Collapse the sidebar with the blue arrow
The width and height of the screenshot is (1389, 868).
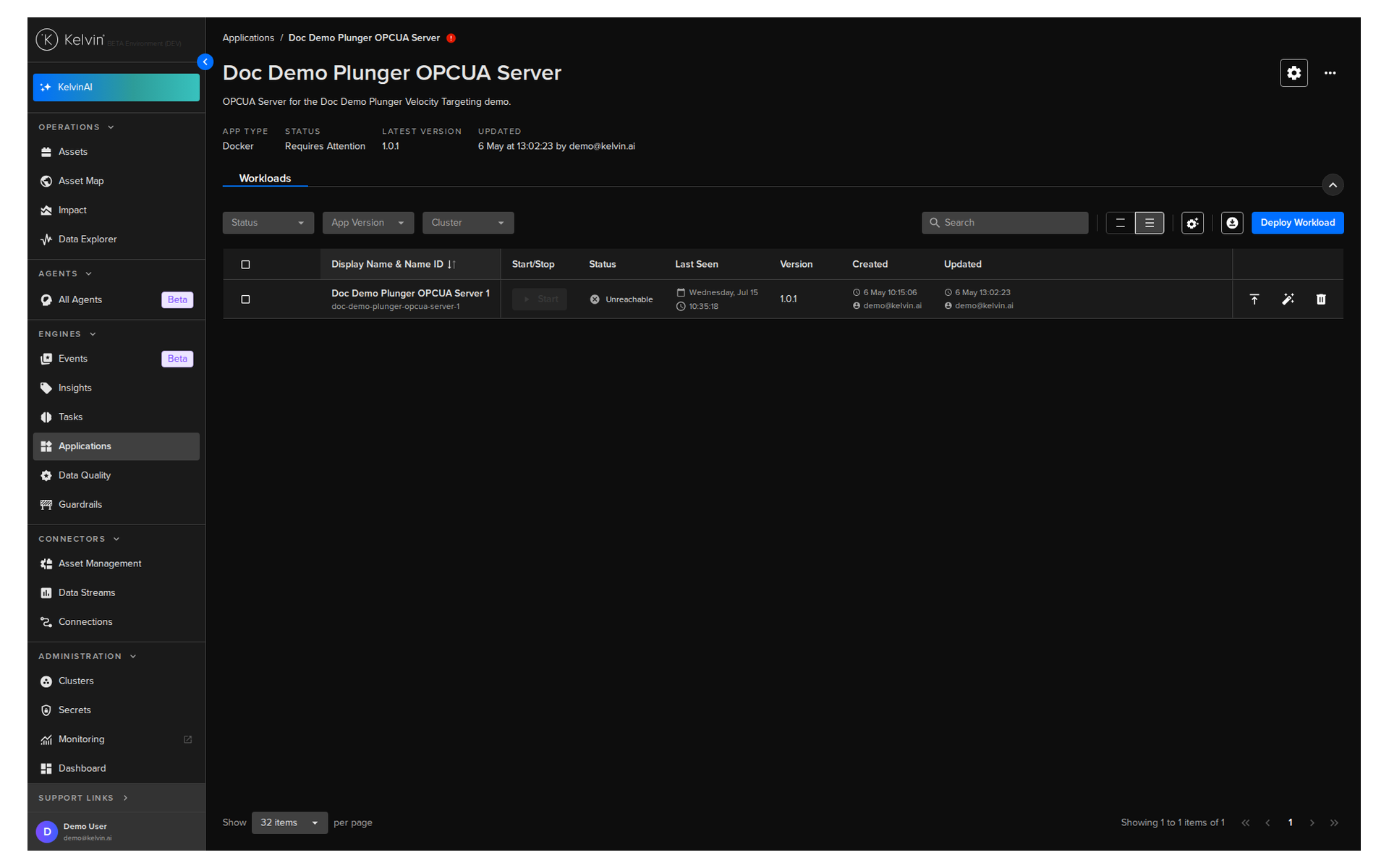tap(205, 62)
